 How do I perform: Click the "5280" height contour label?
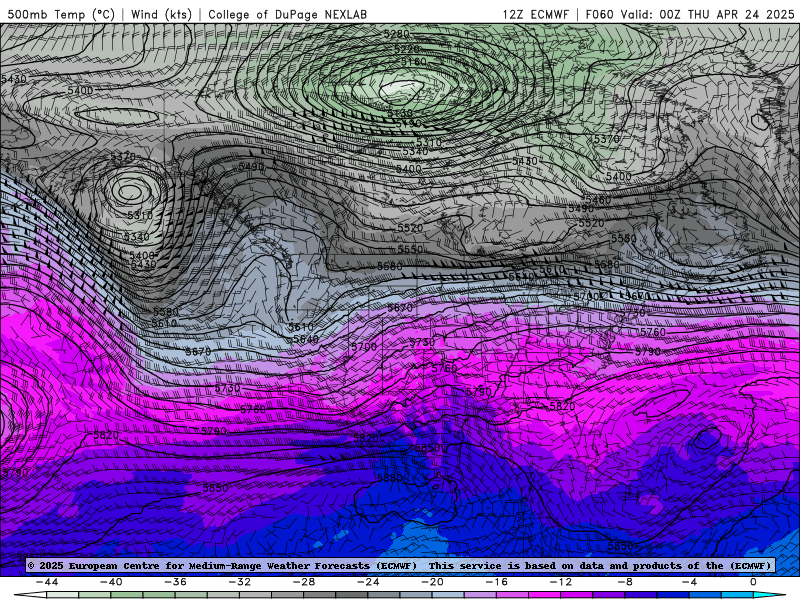click(397, 34)
